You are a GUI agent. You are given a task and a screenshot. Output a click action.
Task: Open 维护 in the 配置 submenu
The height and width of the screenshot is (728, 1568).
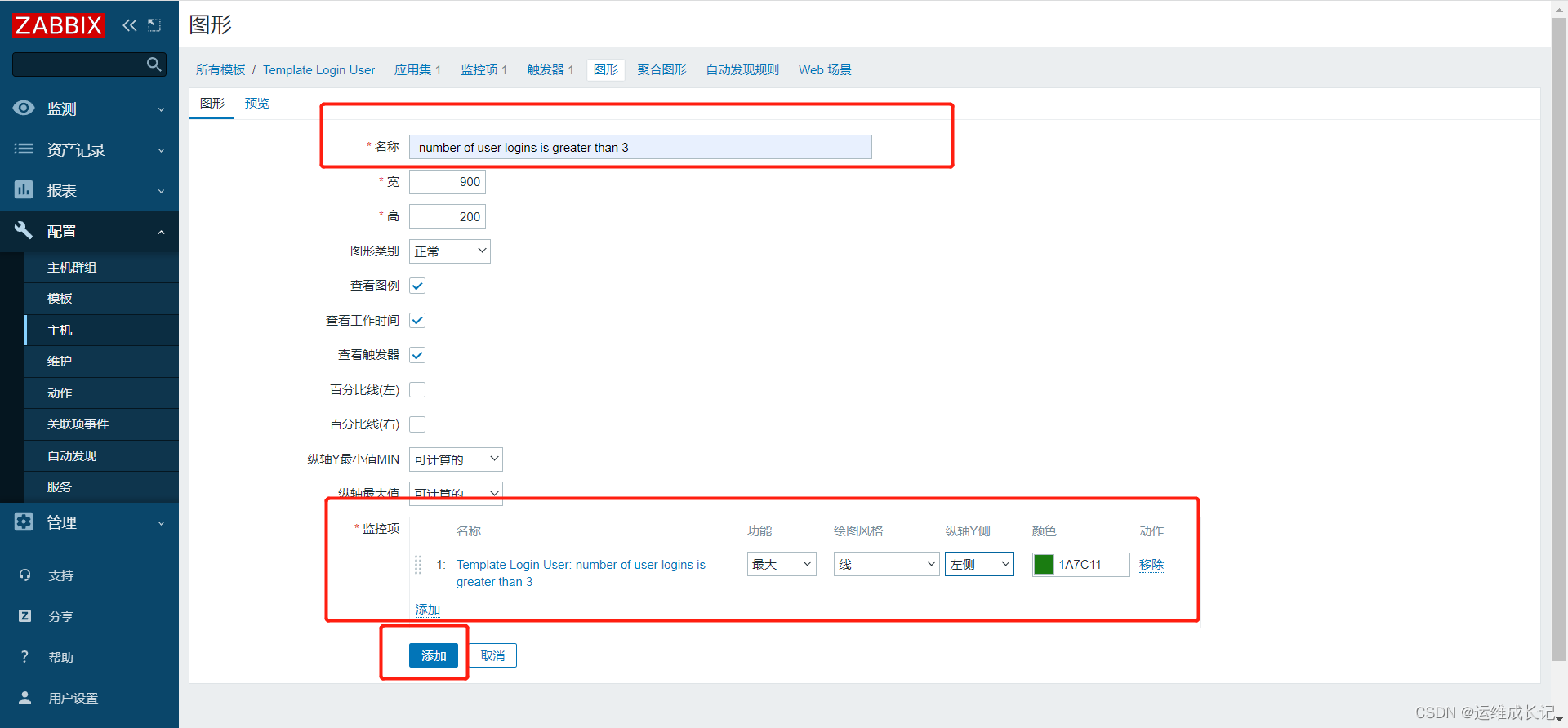101,361
